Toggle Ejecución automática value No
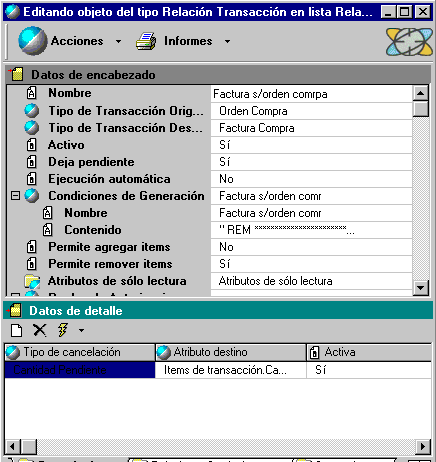Image resolution: width=436 pixels, height=462 pixels. tap(311, 179)
